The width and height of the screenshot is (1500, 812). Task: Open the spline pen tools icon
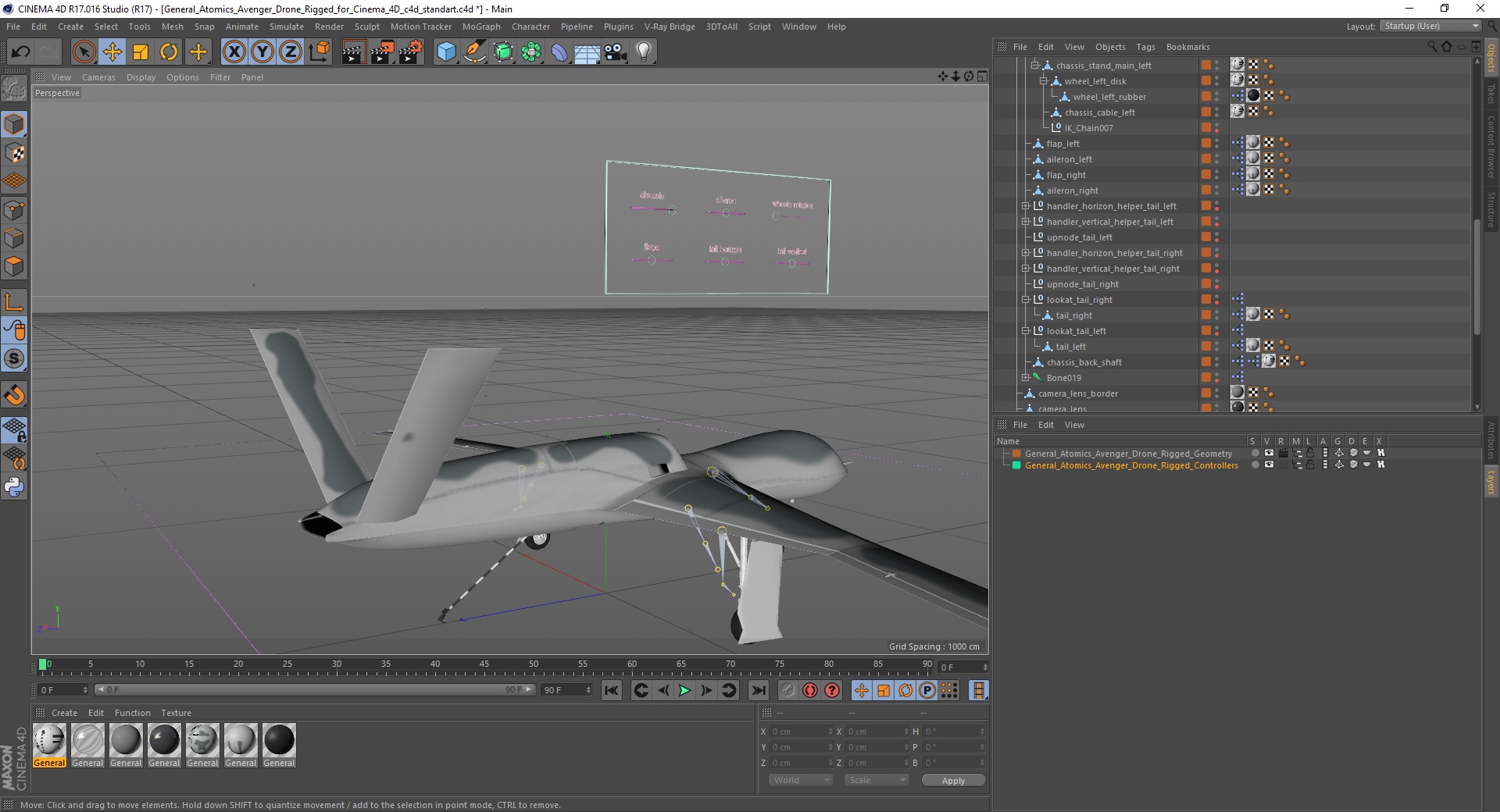[x=474, y=52]
